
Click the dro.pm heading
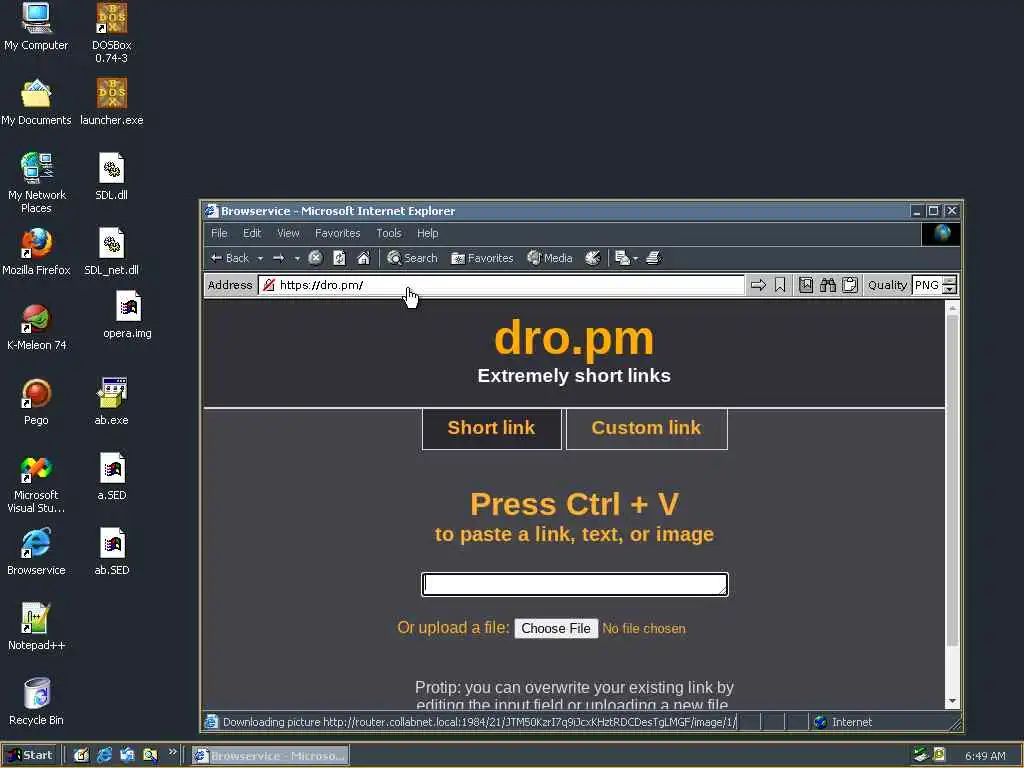574,338
